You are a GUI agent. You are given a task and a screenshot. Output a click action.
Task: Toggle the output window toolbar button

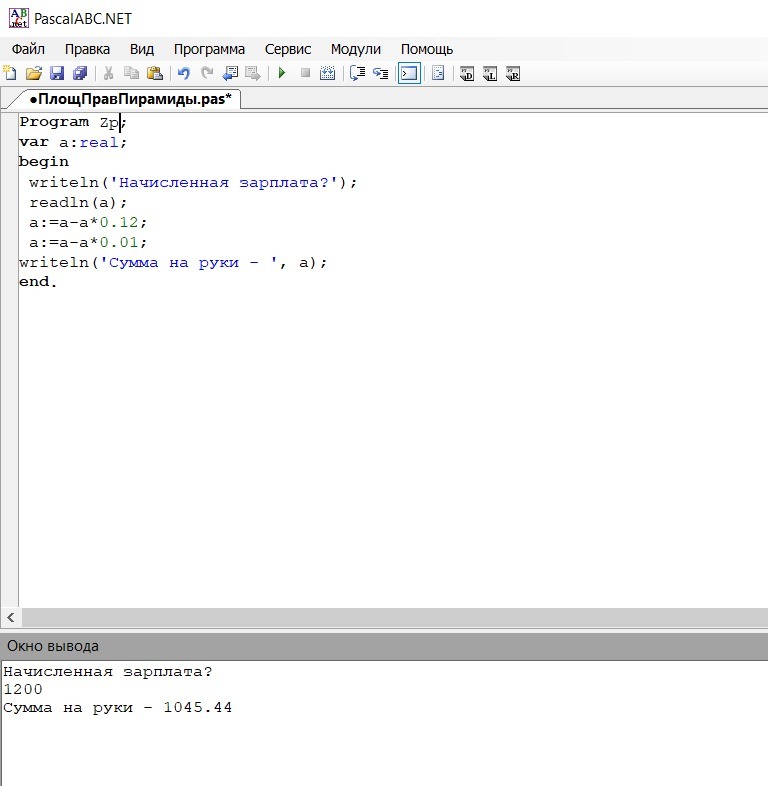coord(408,73)
